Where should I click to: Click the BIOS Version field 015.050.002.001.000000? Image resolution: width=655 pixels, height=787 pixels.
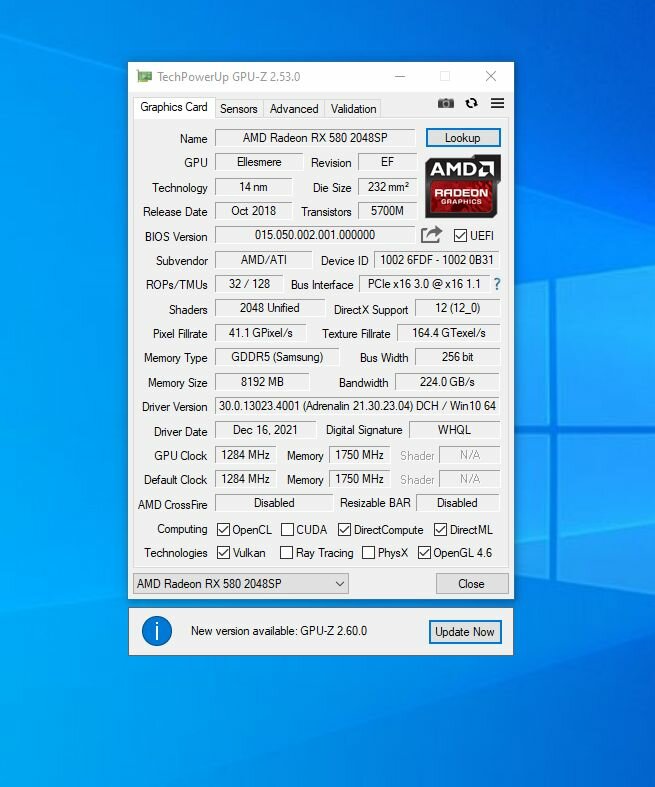(x=315, y=235)
